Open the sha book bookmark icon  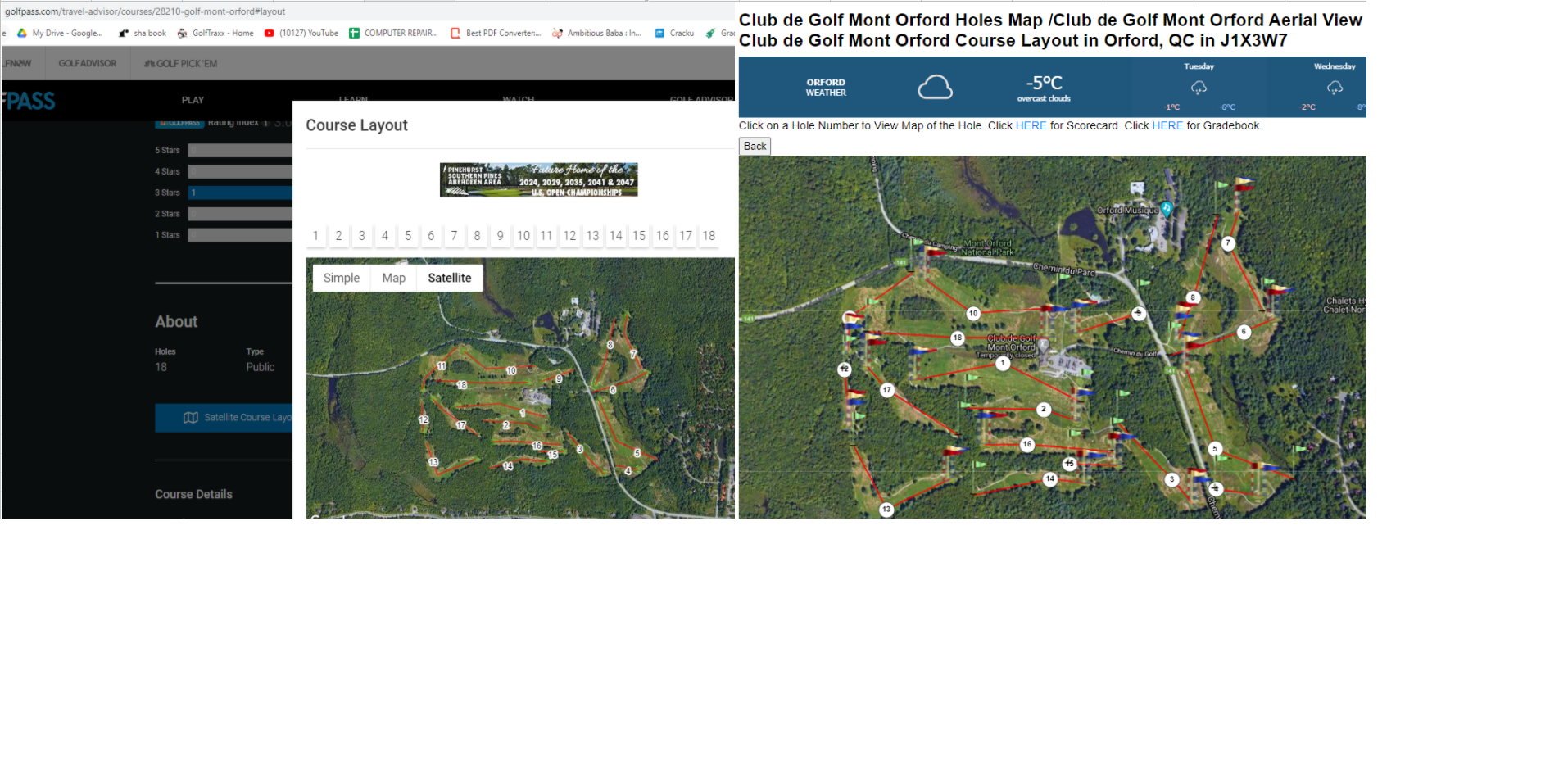click(x=124, y=34)
